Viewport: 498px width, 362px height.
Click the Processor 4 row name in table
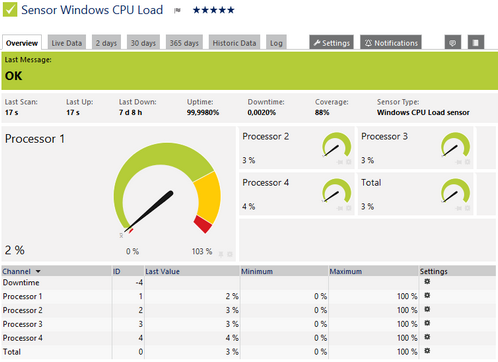(22, 338)
